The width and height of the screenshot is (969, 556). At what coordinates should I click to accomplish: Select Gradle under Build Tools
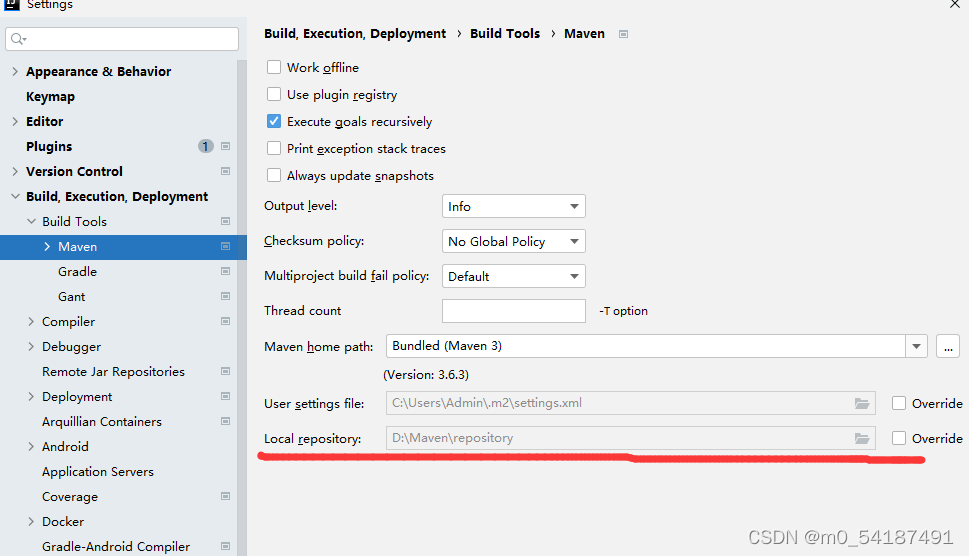coord(77,271)
